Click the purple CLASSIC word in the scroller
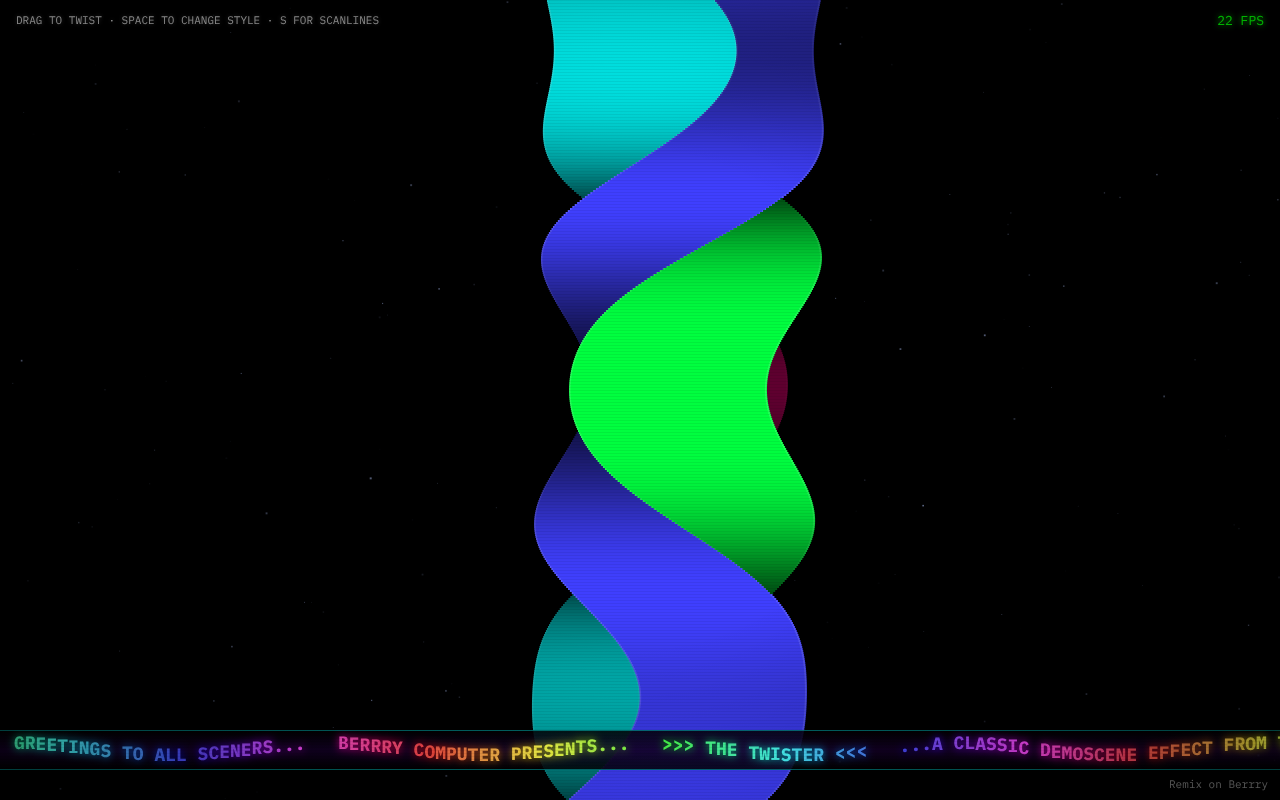 coord(991,745)
